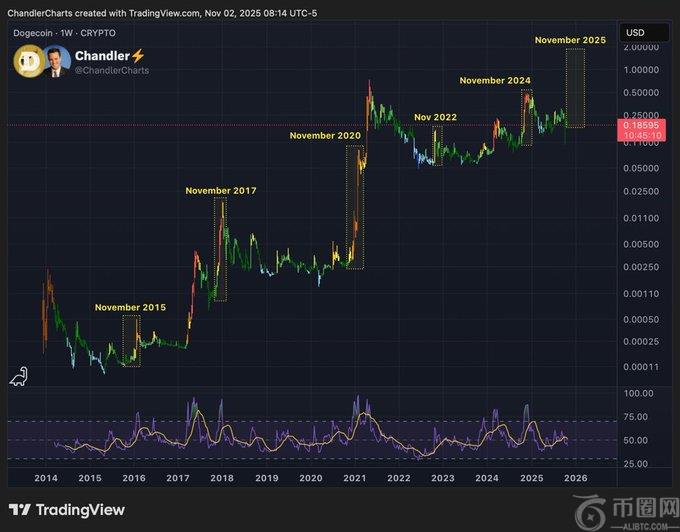
Task: Click the RSI 75.00 scale value
Action: pyautogui.click(x=635, y=417)
